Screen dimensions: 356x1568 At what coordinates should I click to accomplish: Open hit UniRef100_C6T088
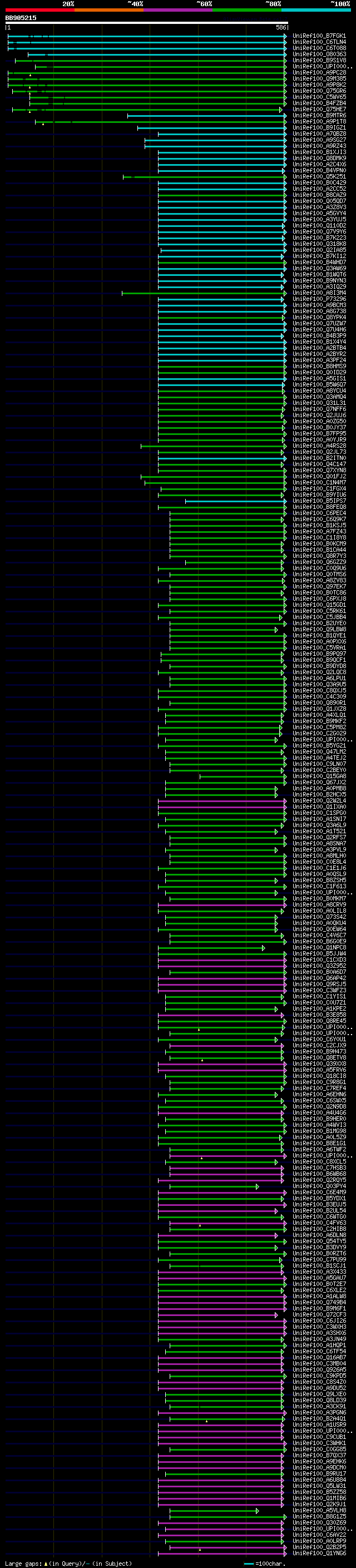pos(319,48)
